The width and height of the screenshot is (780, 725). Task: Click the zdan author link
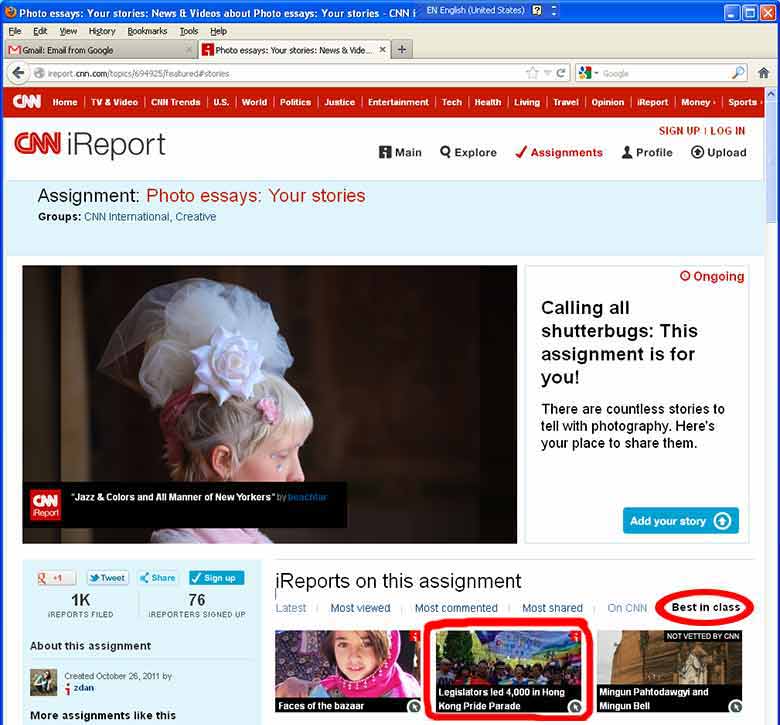(x=84, y=688)
